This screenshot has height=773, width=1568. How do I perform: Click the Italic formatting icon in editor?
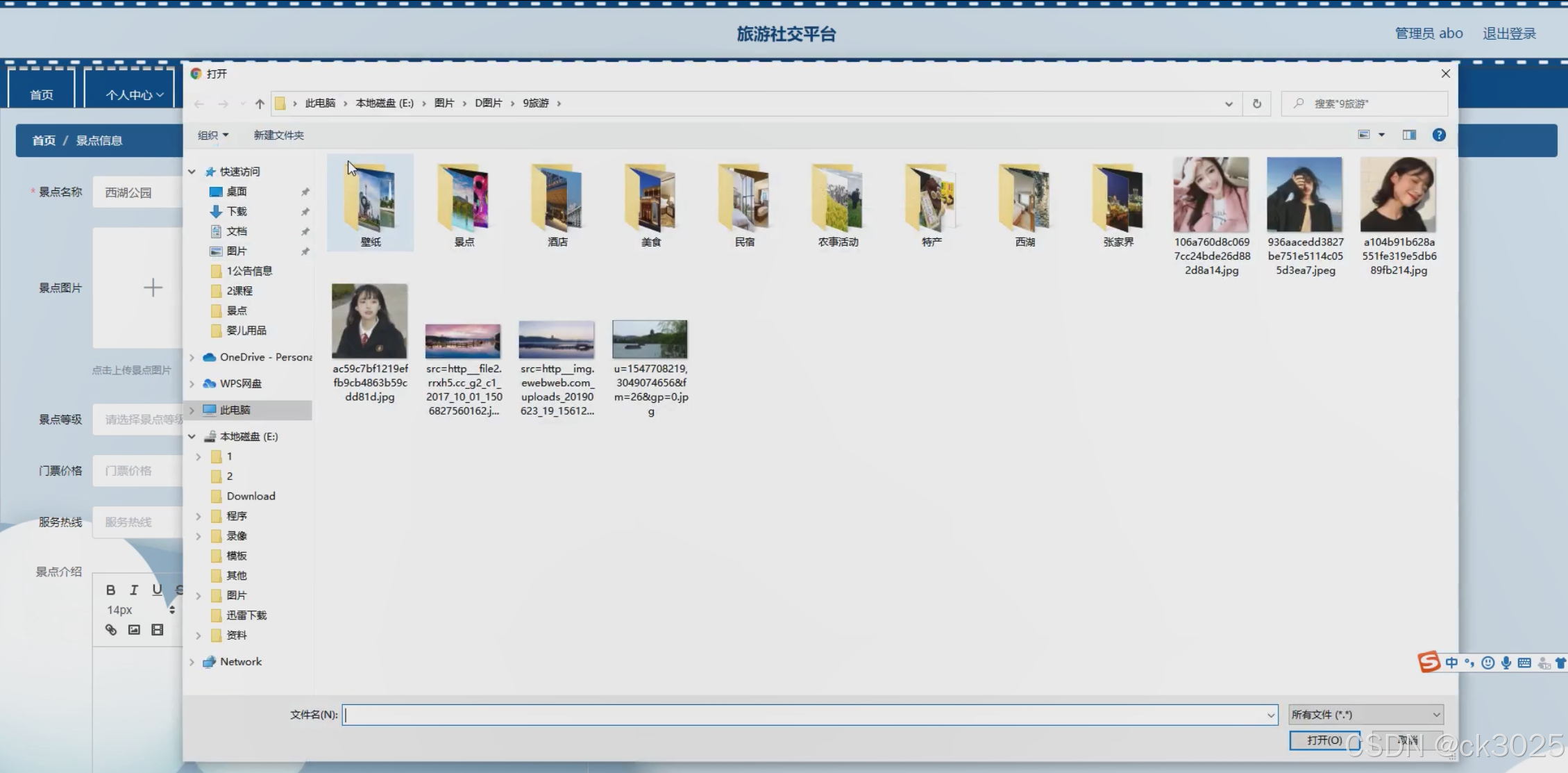134,590
